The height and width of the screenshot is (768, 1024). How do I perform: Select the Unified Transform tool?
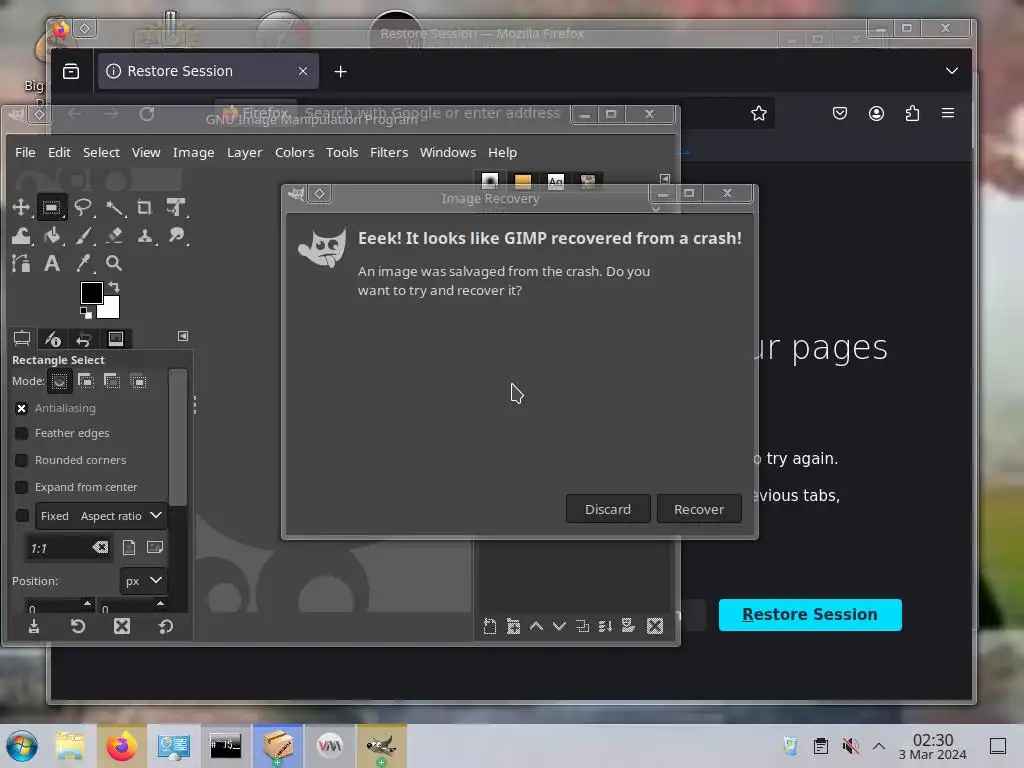(176, 208)
